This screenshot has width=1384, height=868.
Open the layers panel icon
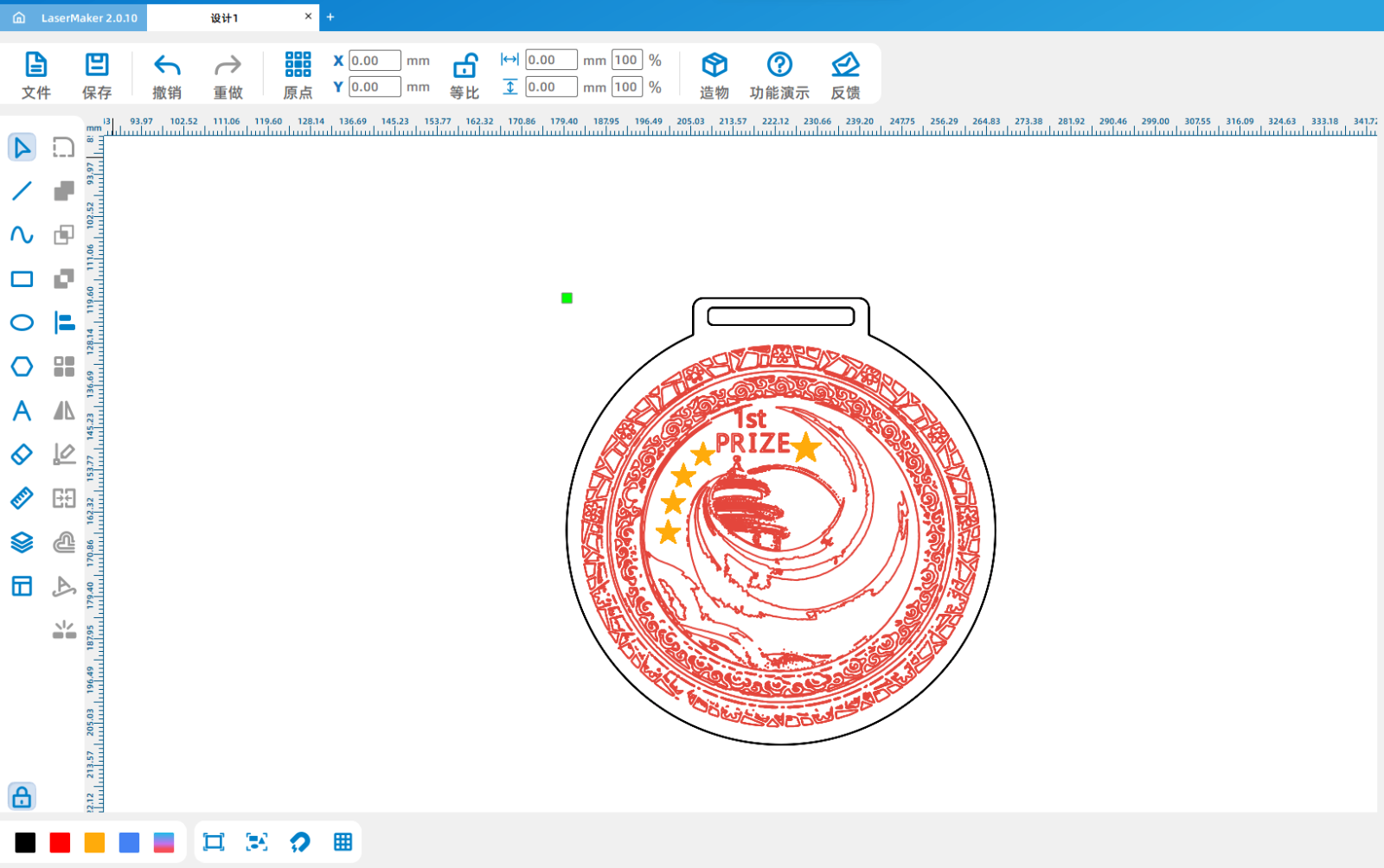click(x=22, y=542)
